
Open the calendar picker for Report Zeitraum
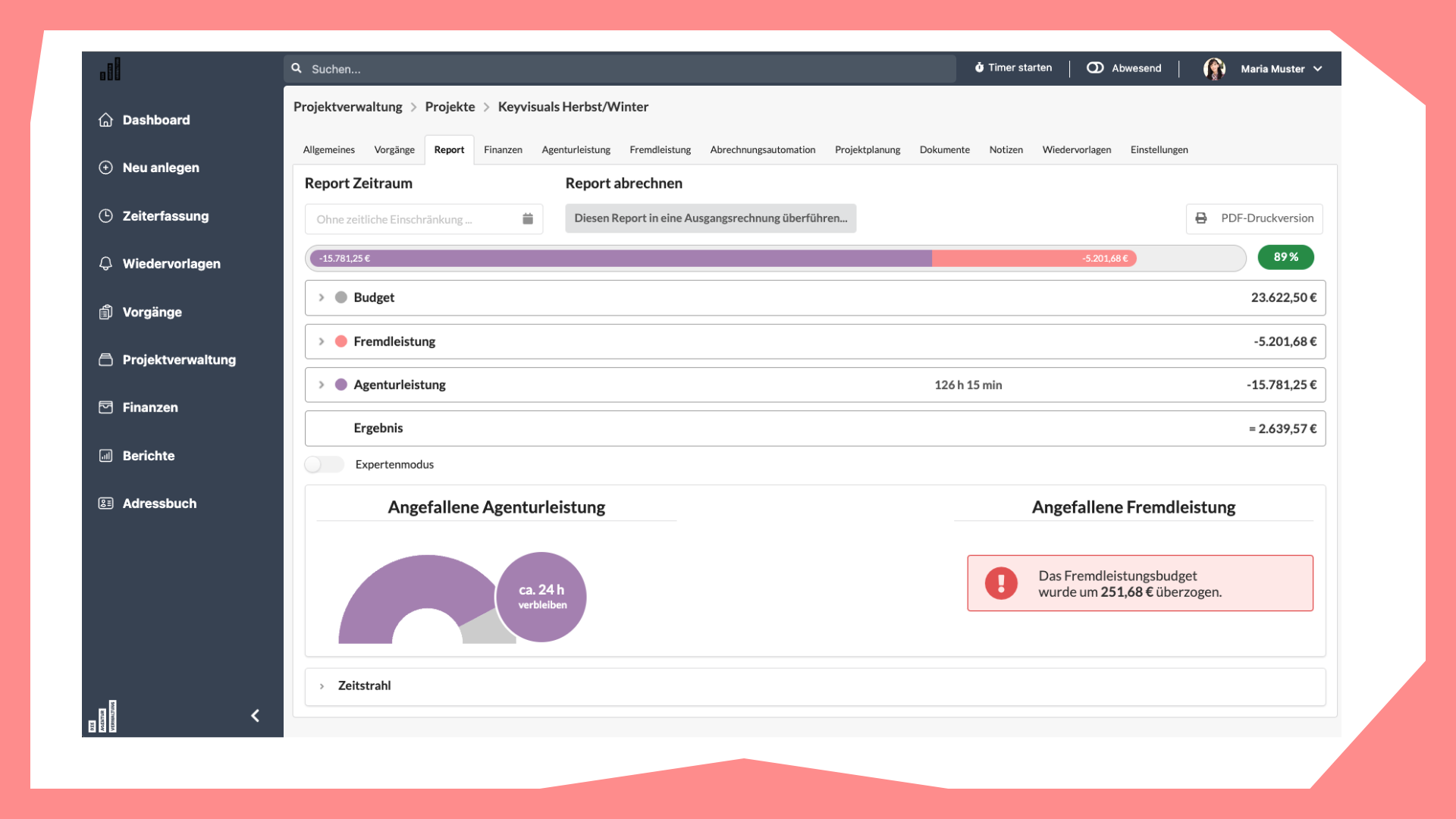pos(528,218)
